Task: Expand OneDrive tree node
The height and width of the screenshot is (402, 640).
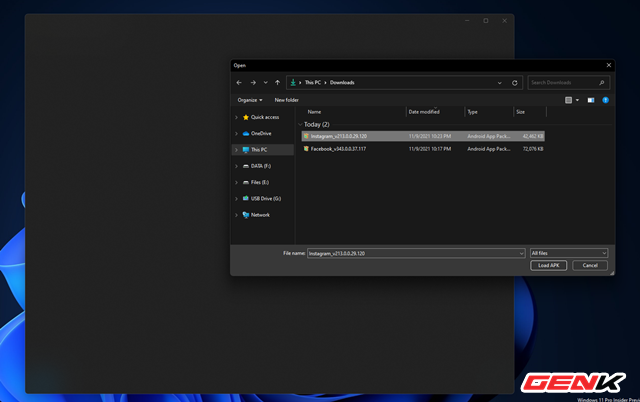Action: (x=236, y=133)
